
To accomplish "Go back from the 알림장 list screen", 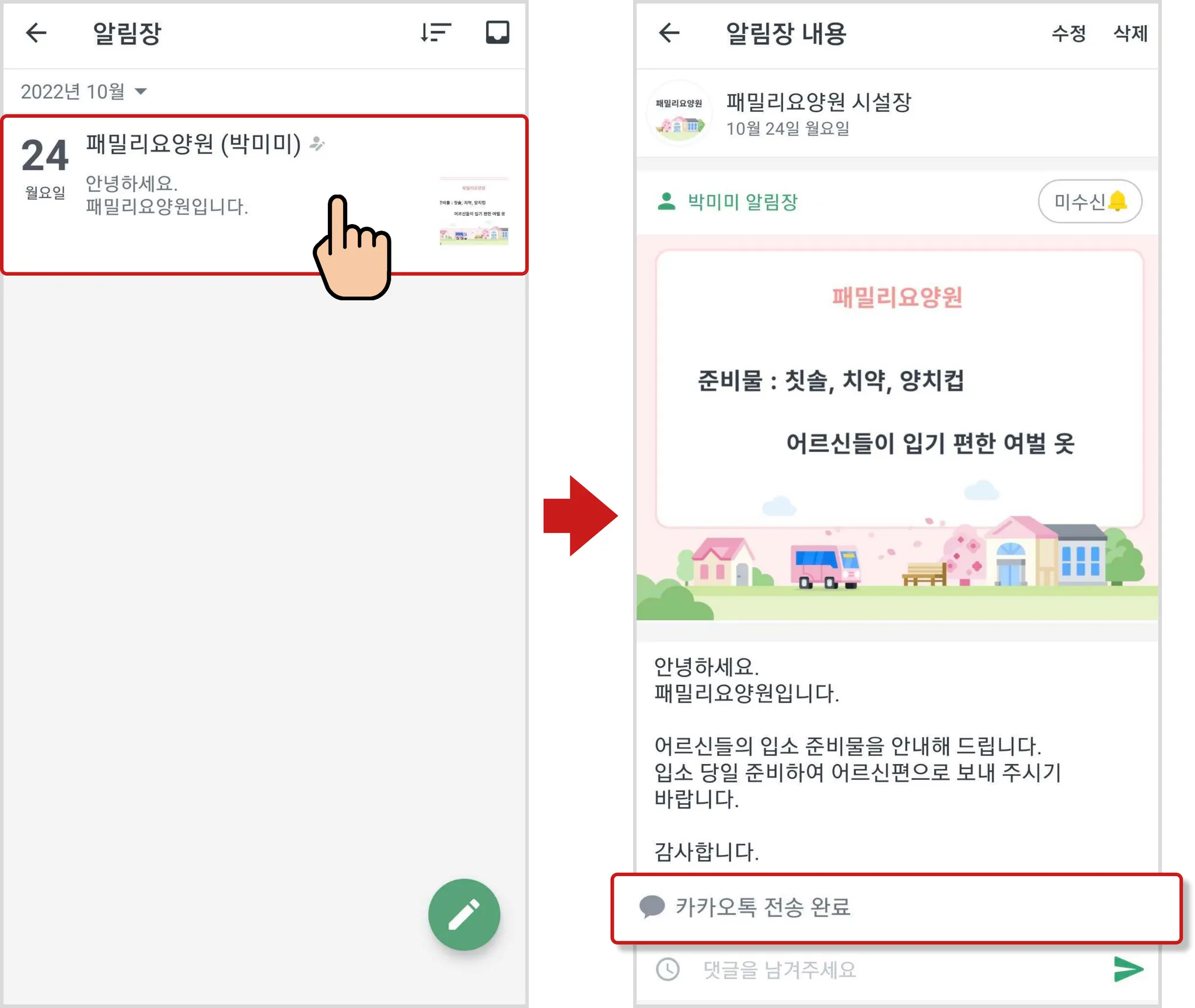I will [x=36, y=33].
